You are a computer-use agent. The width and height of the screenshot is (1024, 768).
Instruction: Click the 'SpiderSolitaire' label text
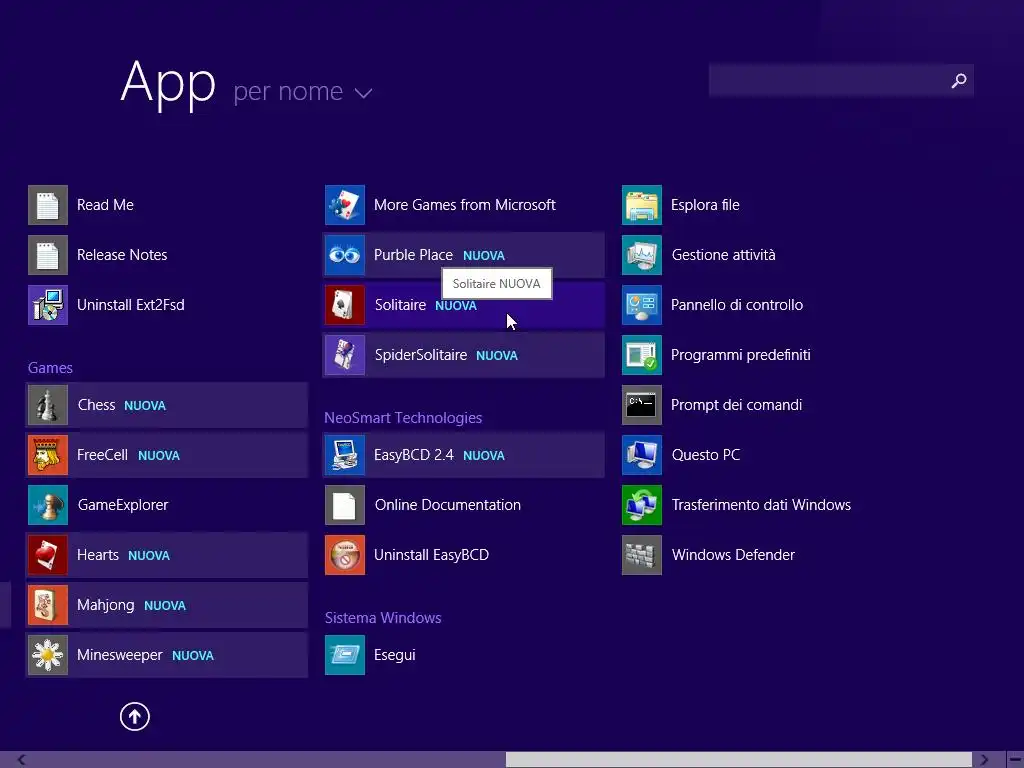(x=421, y=355)
